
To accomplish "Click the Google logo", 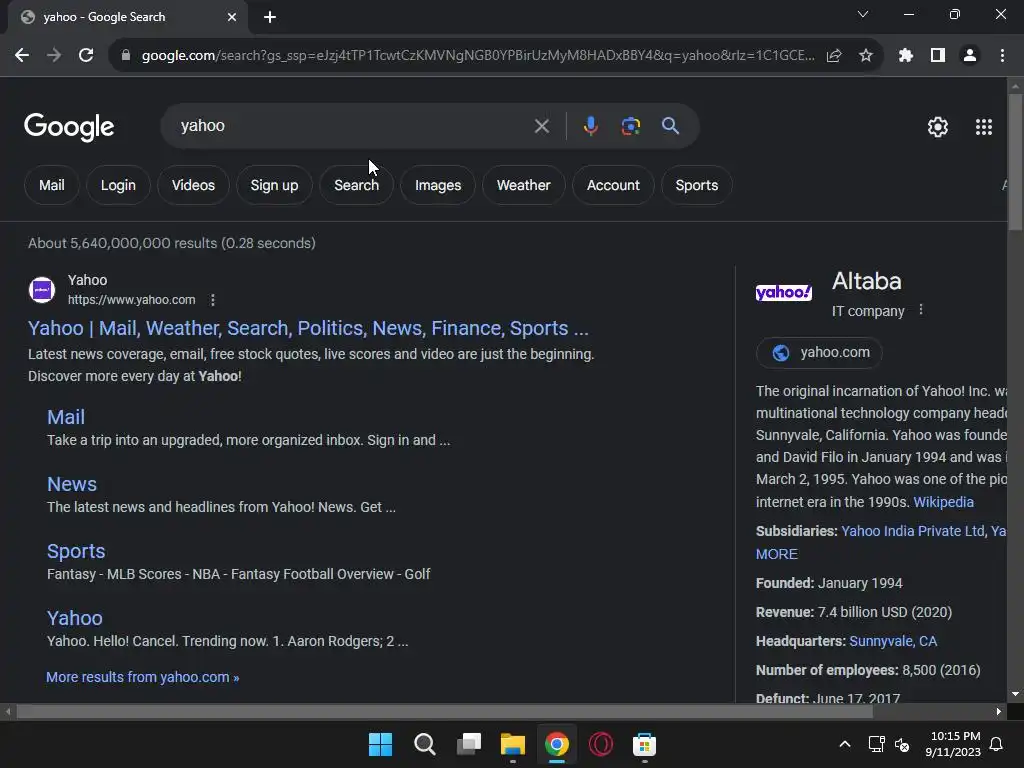I will coord(69,127).
